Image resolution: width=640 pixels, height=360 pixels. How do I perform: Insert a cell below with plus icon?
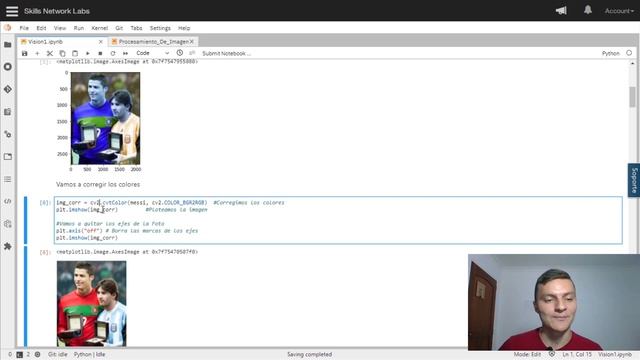point(37,53)
